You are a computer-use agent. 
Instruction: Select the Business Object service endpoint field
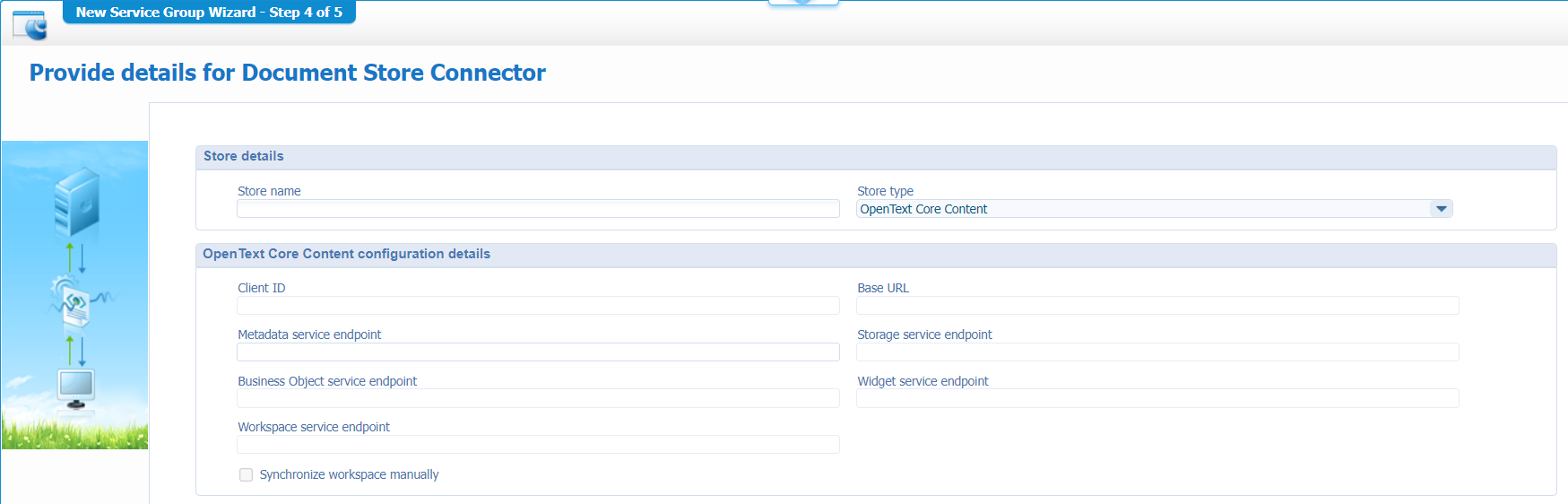[x=538, y=399]
